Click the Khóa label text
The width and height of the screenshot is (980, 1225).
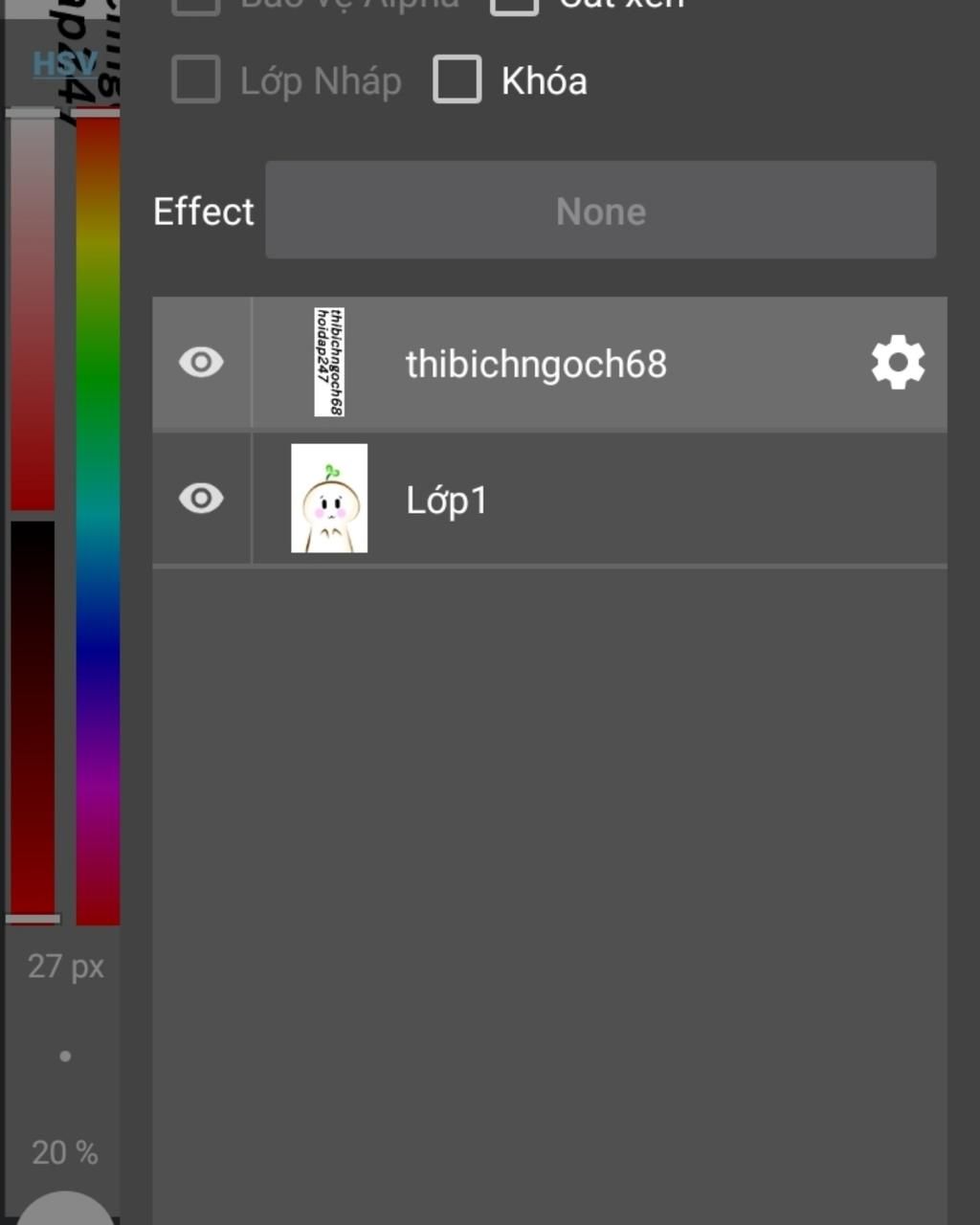[544, 80]
